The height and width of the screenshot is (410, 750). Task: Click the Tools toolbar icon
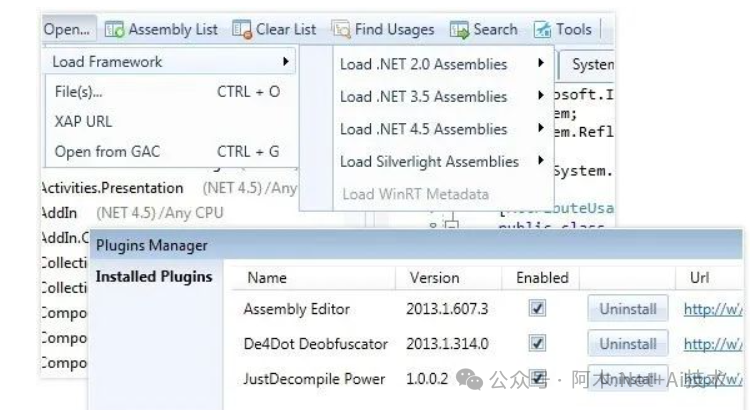pyautogui.click(x=543, y=30)
